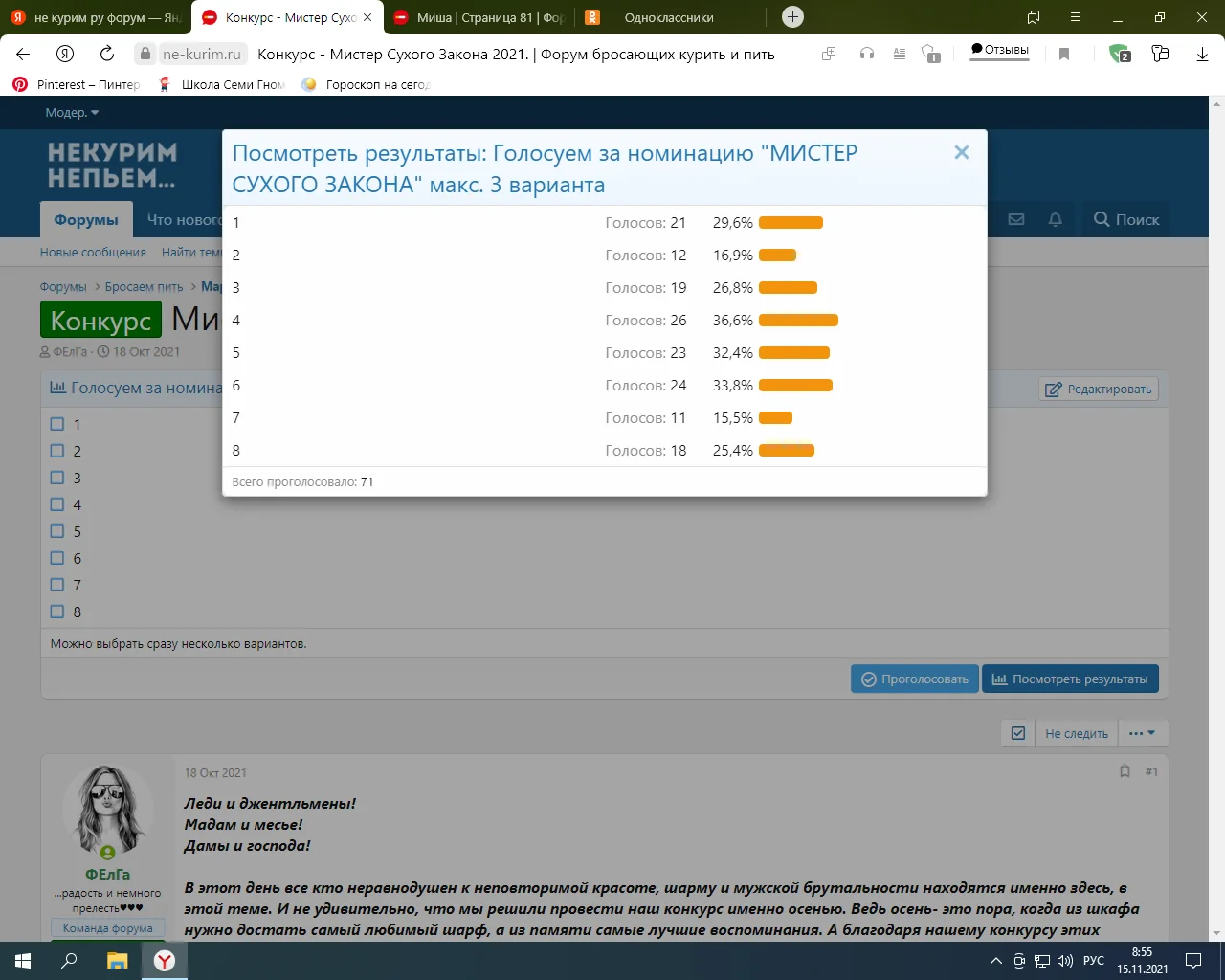Open the ФЕлГа username under the avatar

(108, 874)
